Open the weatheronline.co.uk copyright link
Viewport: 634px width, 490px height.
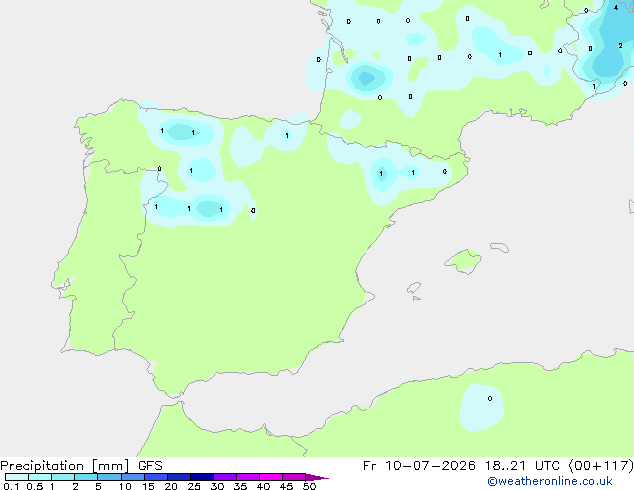coord(550,481)
